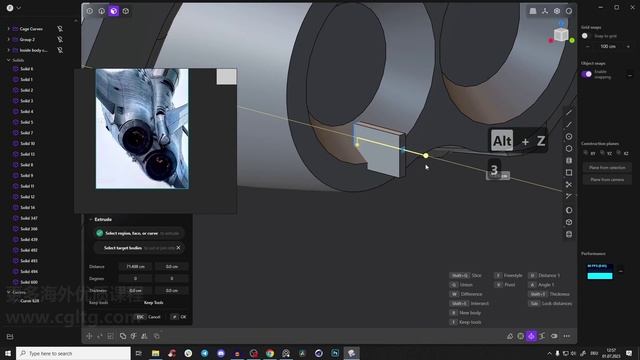Increase grid snap size plus button
Screen dimensions: 640x360
pos(628,47)
